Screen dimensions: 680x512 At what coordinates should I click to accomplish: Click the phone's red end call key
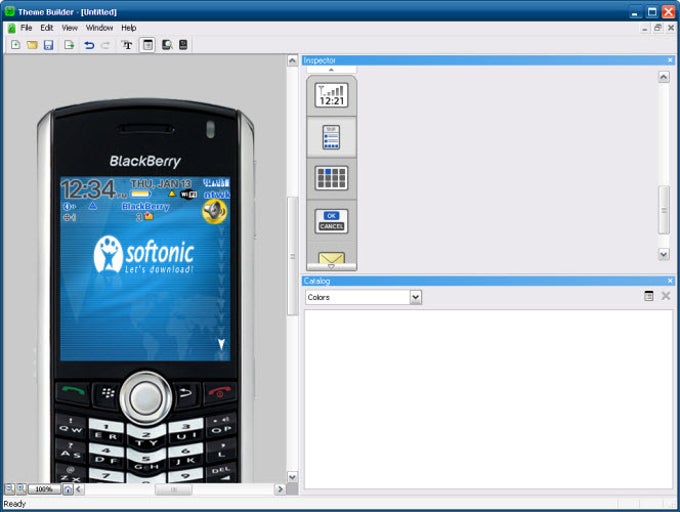(220, 393)
